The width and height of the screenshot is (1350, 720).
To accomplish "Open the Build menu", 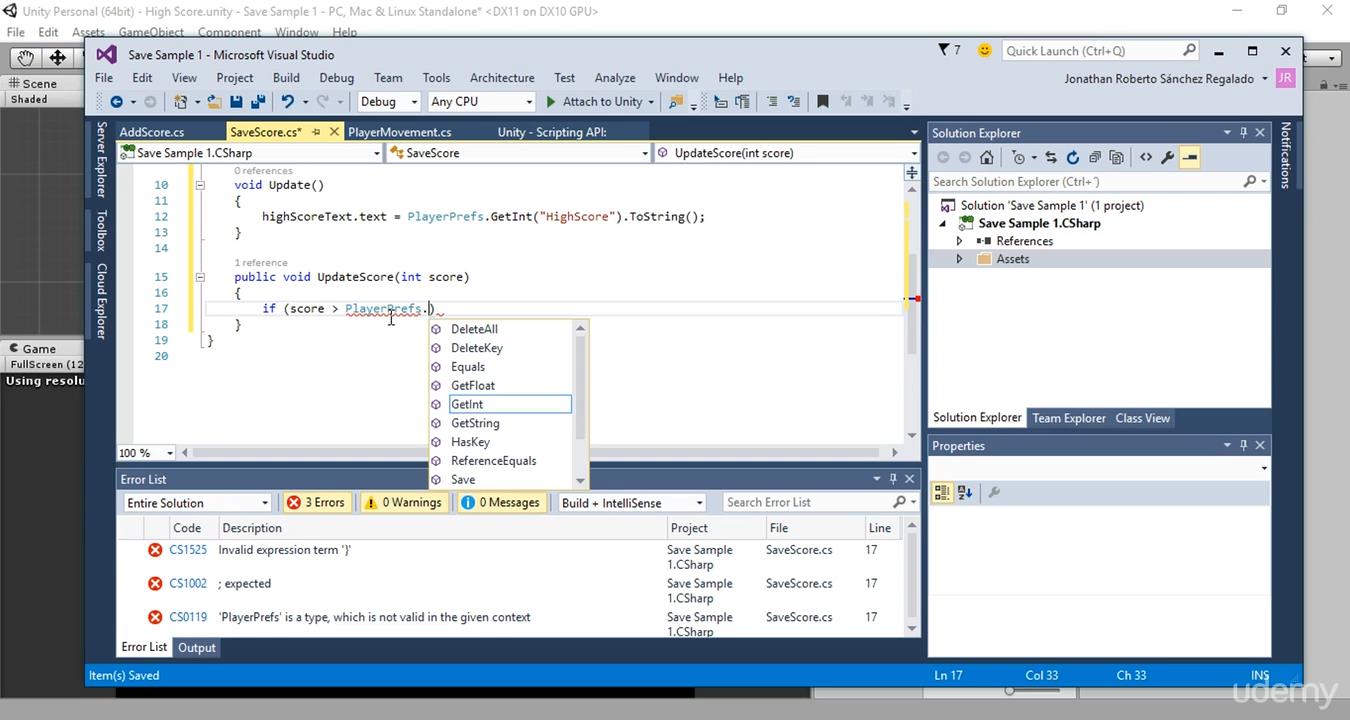I will [x=286, y=77].
